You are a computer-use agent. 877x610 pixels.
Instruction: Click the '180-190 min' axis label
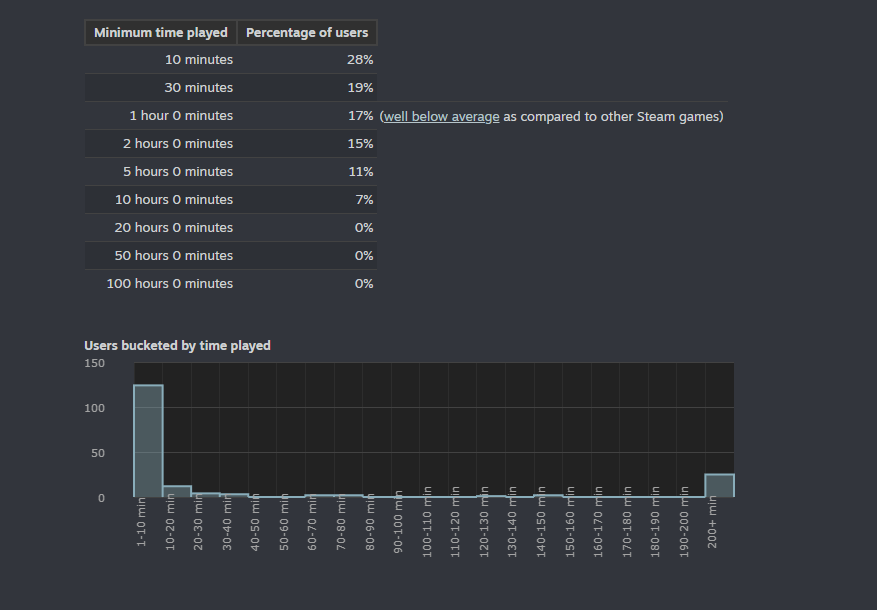655,522
